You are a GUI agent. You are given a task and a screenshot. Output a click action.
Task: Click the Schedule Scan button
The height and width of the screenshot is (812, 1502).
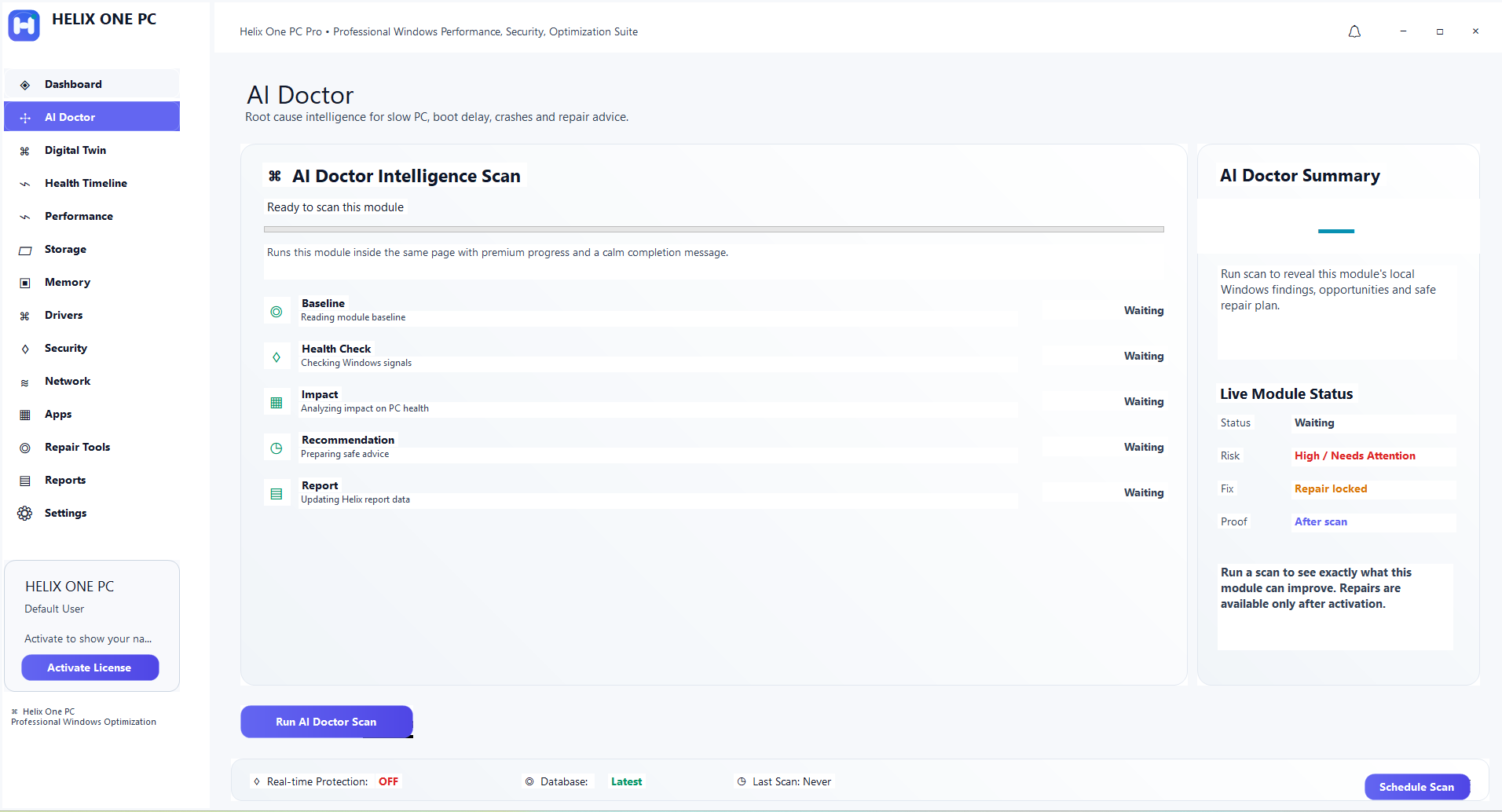pyautogui.click(x=1416, y=787)
